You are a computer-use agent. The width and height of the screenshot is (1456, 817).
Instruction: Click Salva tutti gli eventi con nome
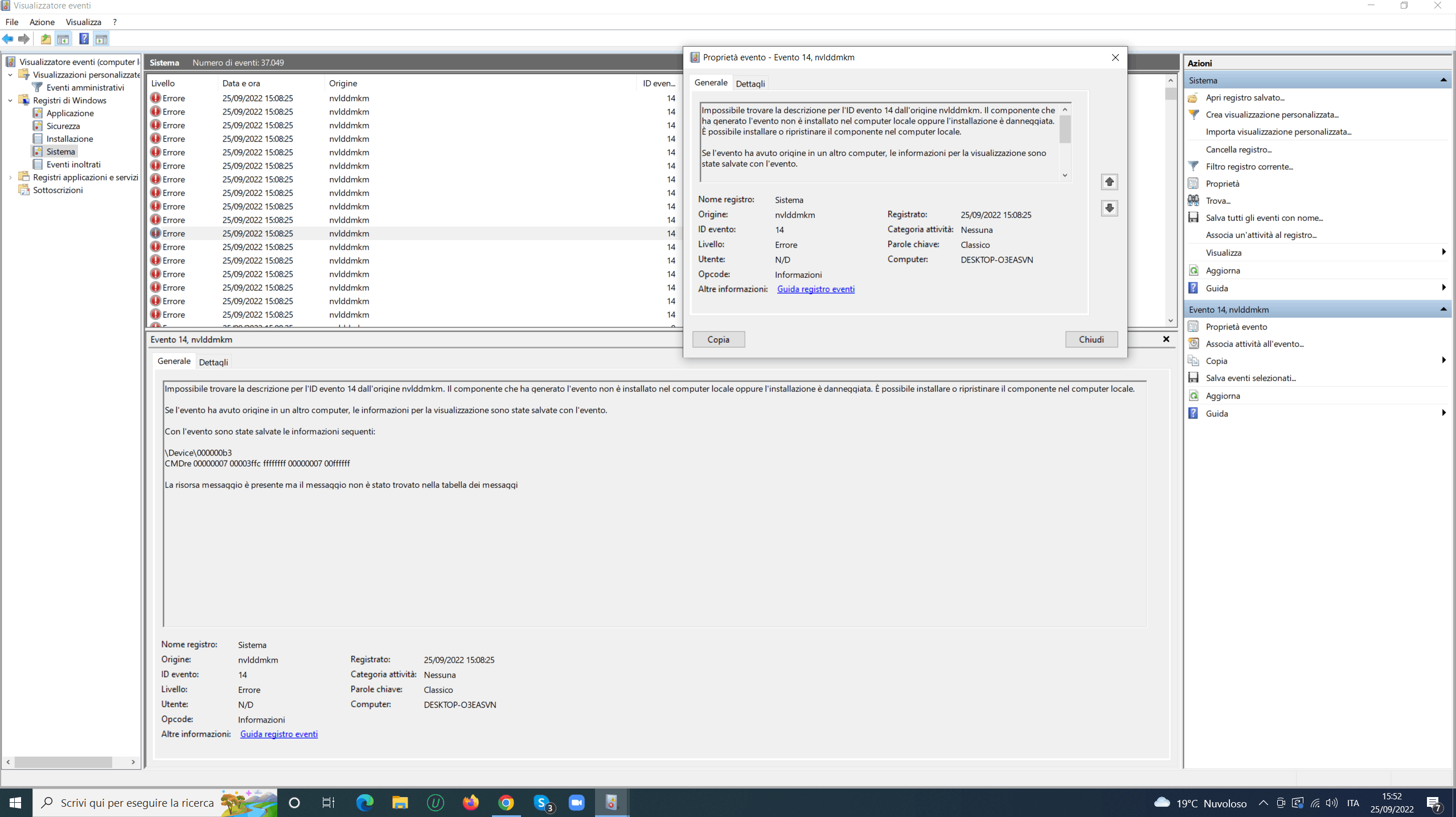[x=1264, y=218]
